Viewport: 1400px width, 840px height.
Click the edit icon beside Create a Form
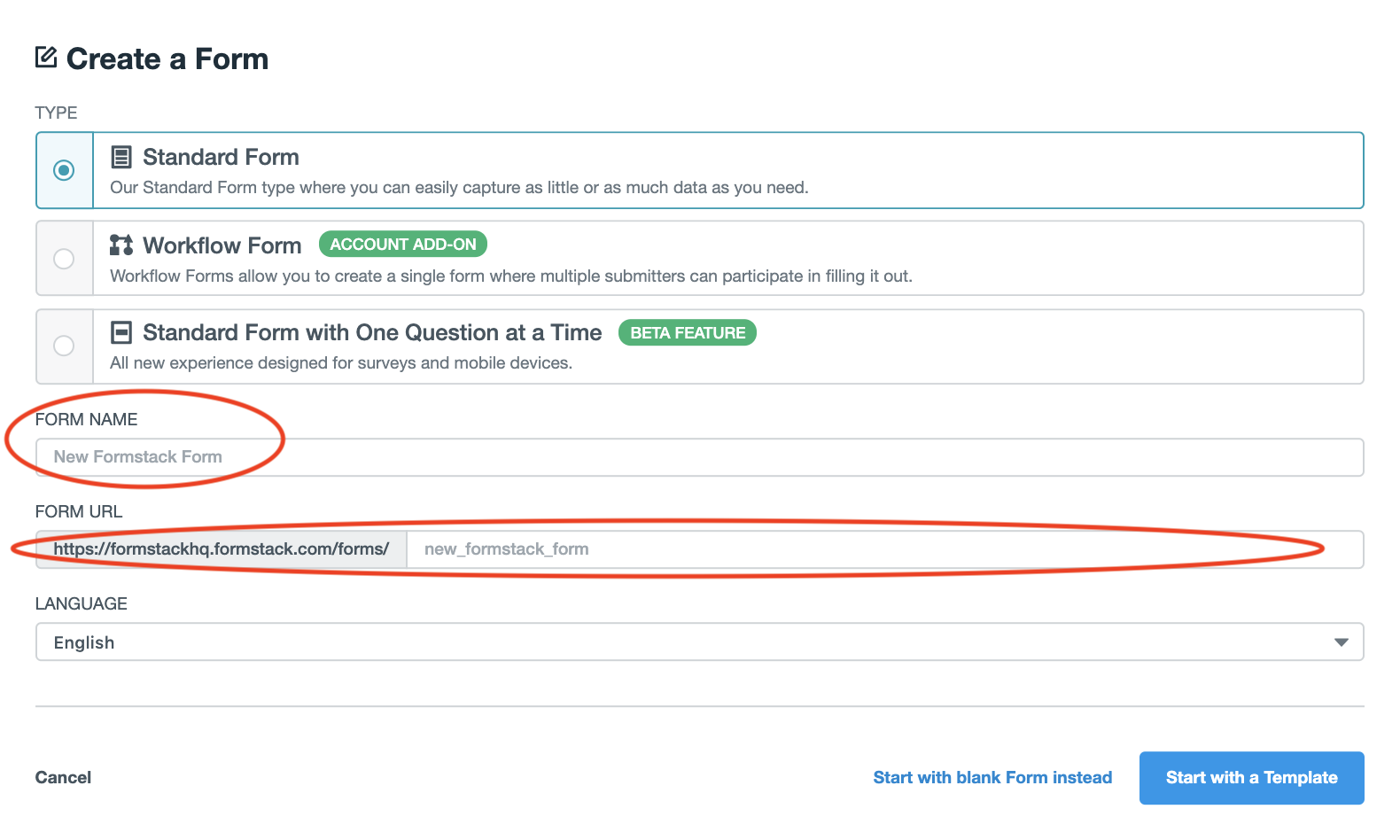tap(46, 58)
